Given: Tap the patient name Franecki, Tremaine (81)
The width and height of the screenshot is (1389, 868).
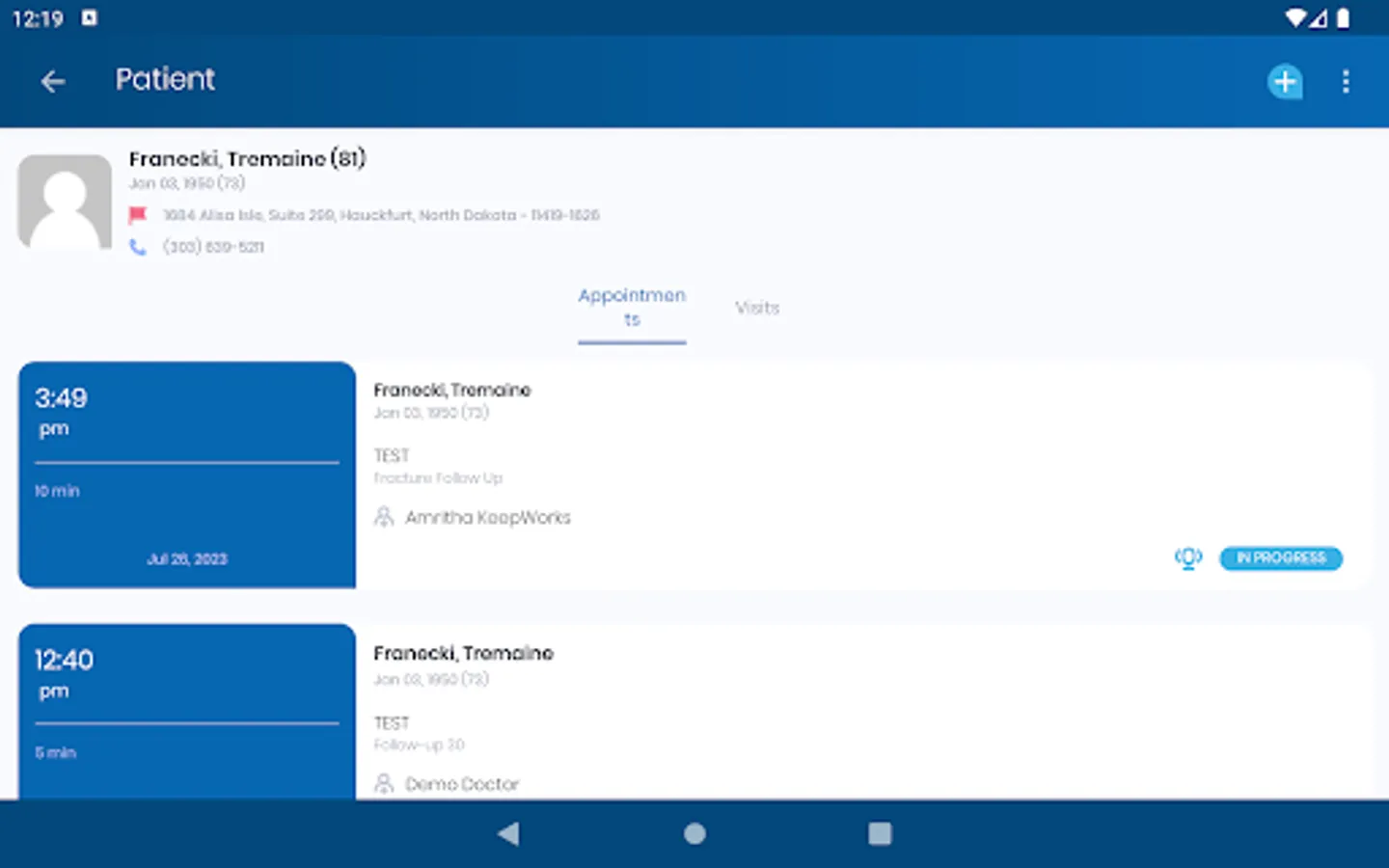Looking at the screenshot, I should tap(248, 158).
